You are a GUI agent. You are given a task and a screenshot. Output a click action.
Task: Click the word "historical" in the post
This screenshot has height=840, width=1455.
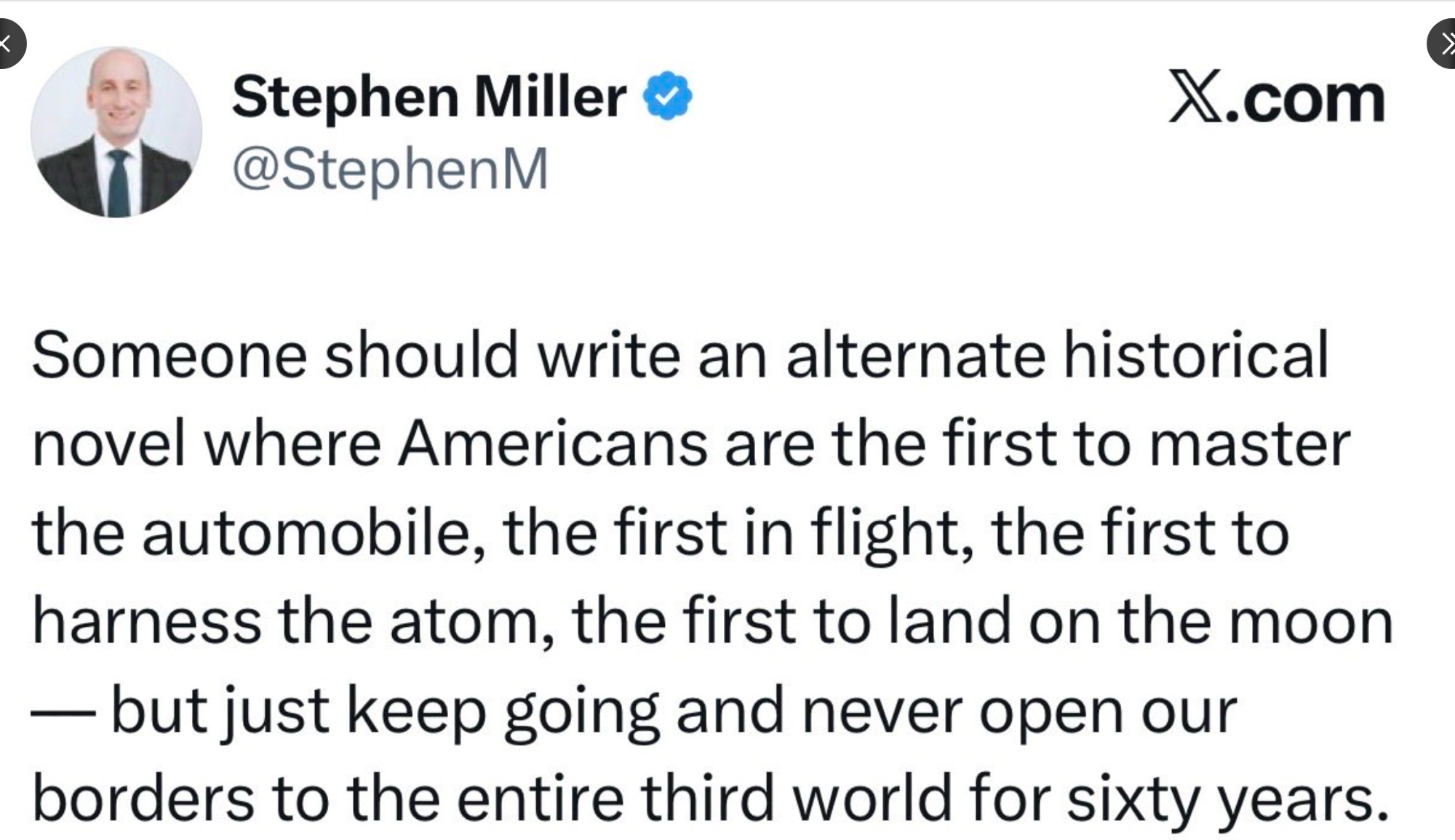pos(1195,356)
